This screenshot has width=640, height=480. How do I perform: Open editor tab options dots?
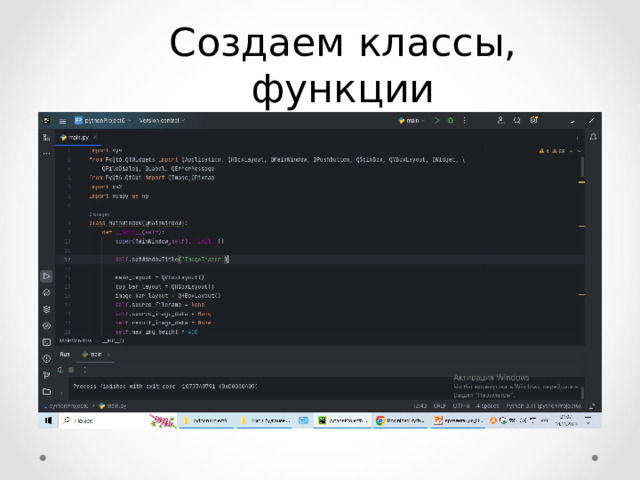tap(577, 138)
